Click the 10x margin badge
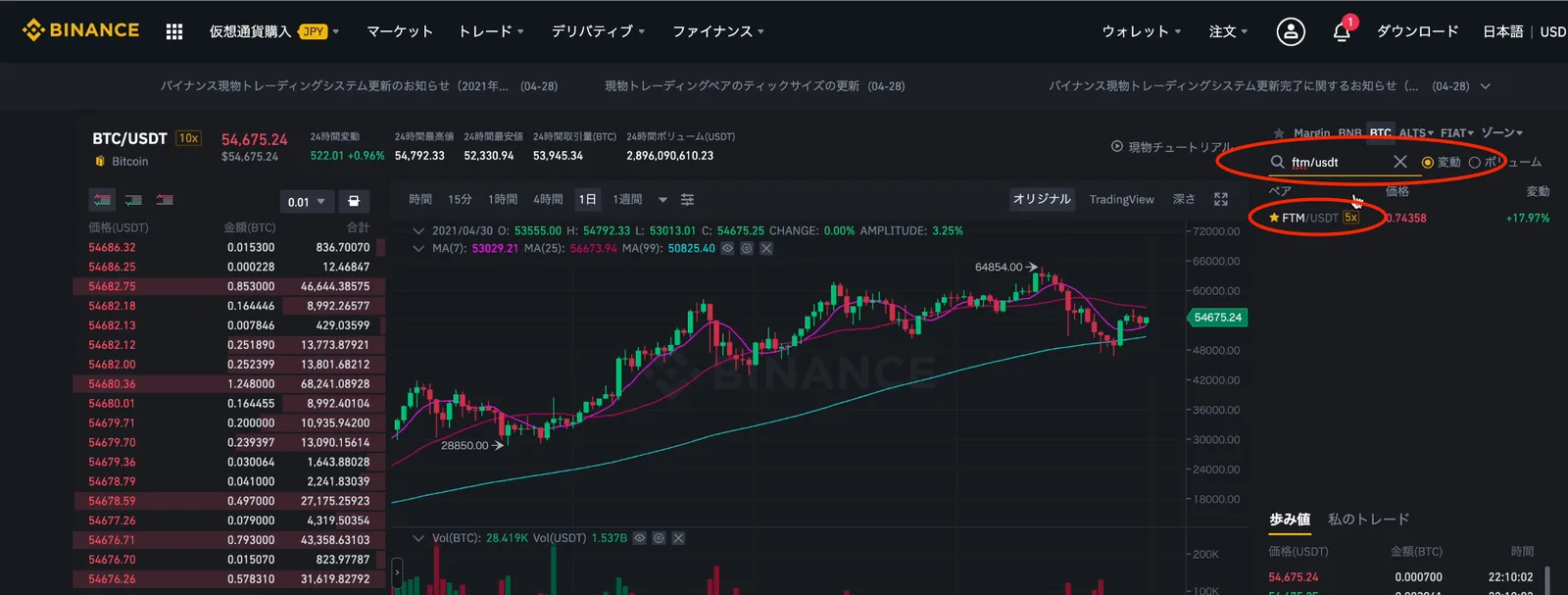1568x595 pixels. (188, 138)
